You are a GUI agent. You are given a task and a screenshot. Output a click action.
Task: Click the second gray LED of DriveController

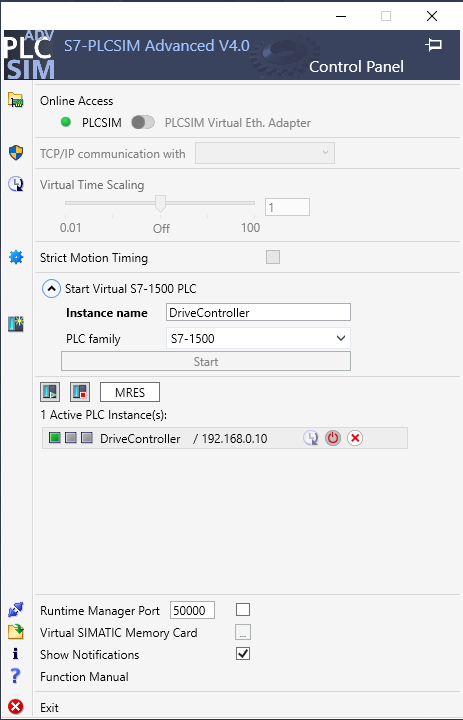pos(71,438)
